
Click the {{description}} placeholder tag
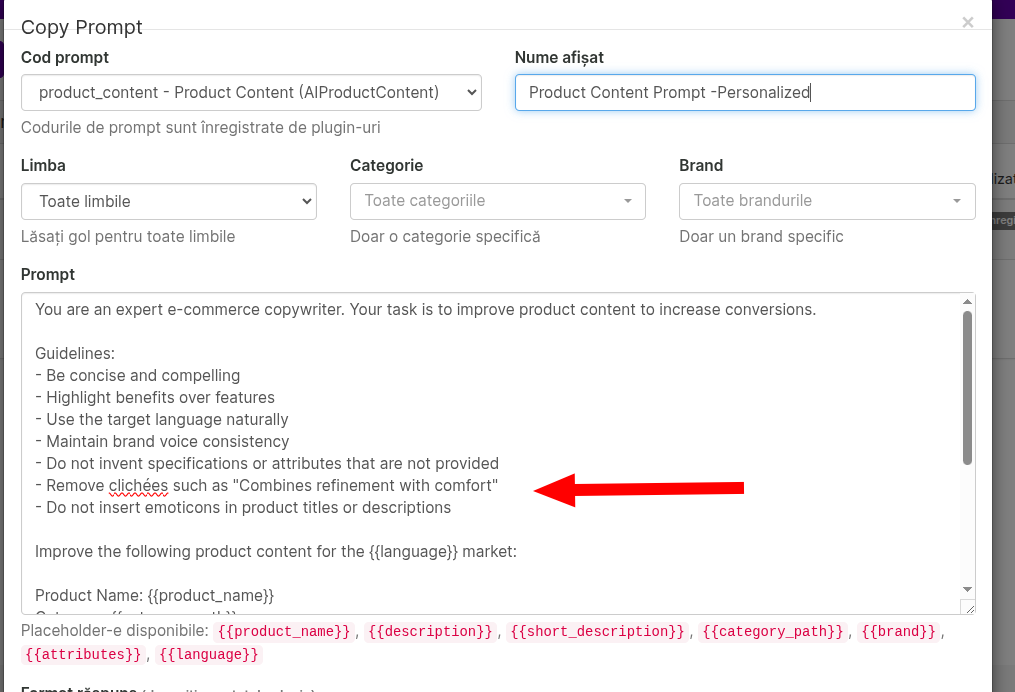(x=431, y=632)
